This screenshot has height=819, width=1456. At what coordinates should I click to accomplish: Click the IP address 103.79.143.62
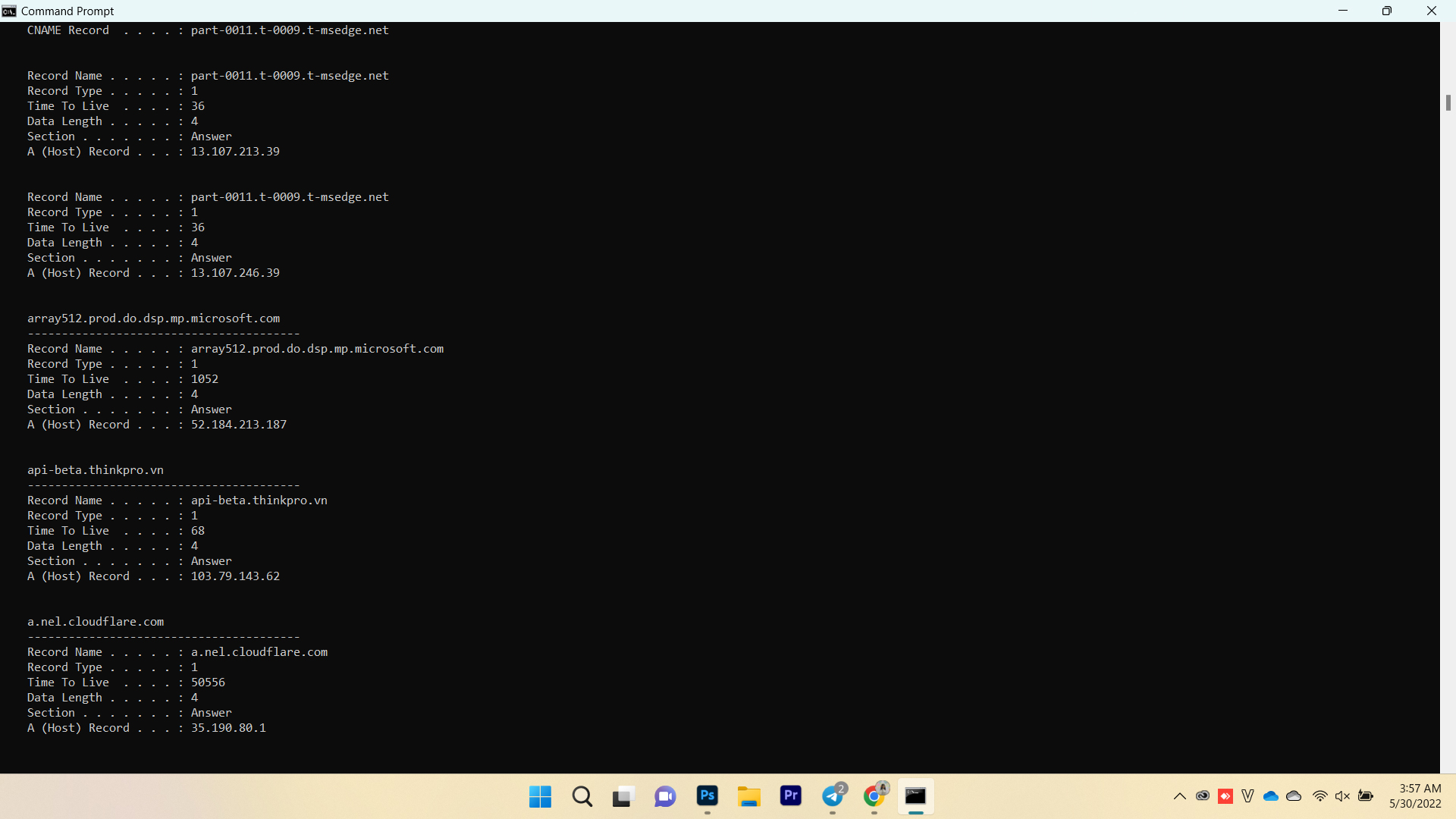click(235, 576)
